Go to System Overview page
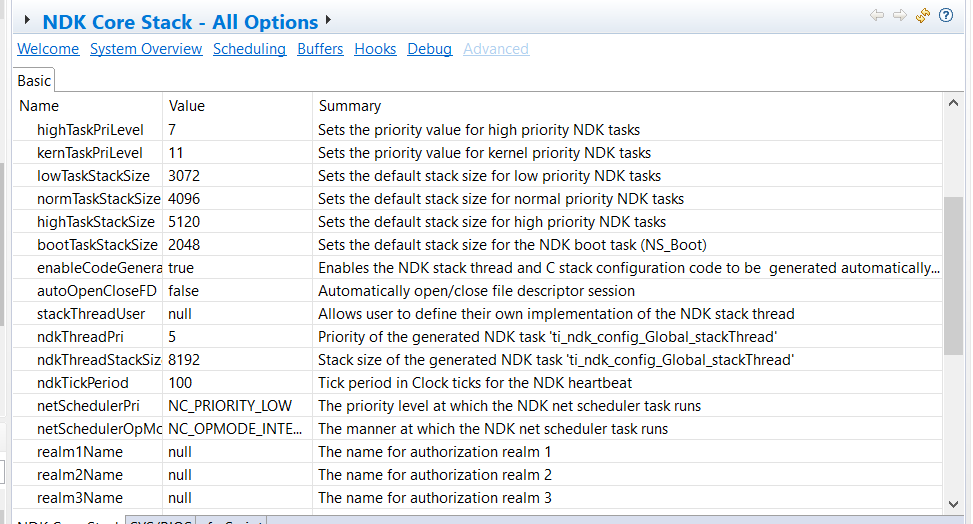The image size is (973, 524). coord(146,49)
